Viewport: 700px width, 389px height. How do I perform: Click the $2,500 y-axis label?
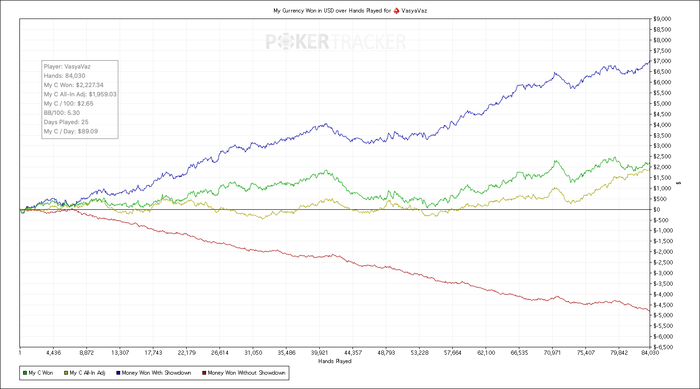click(x=662, y=157)
